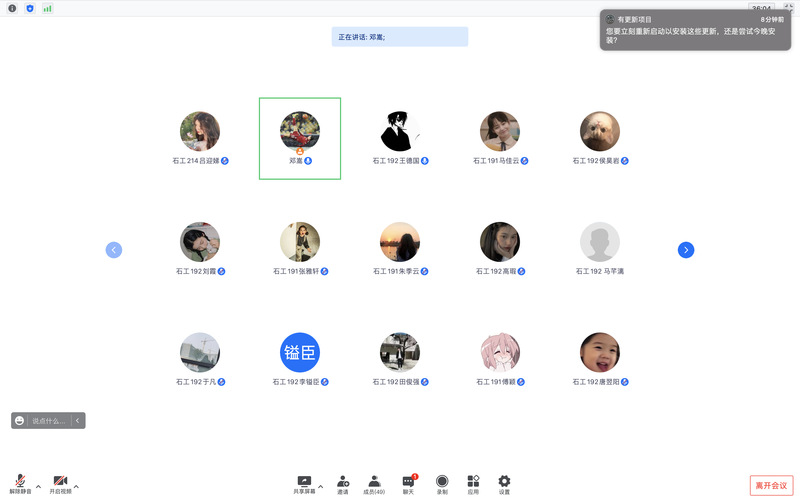Start recording with the 录制 icon
The image size is (800, 500).
(442, 483)
